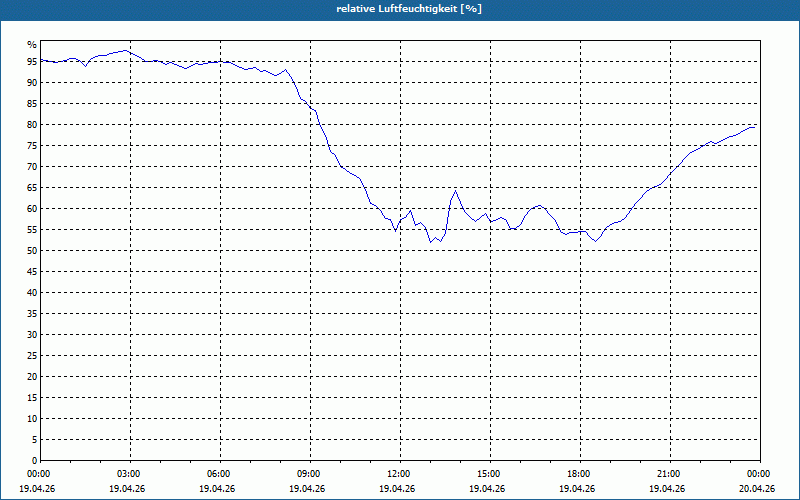Click the "85" y-axis label

point(32,104)
